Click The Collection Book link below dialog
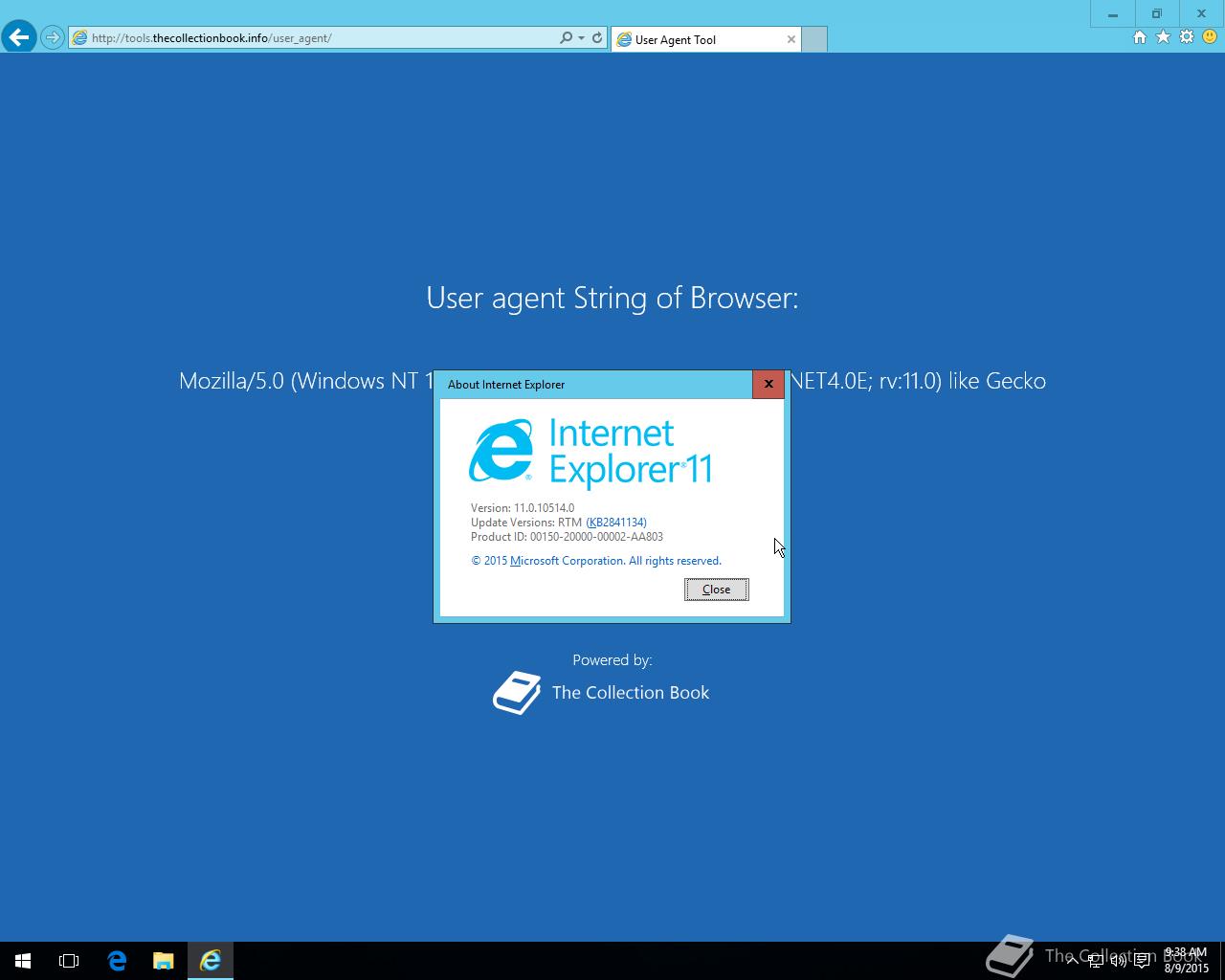 coord(631,693)
